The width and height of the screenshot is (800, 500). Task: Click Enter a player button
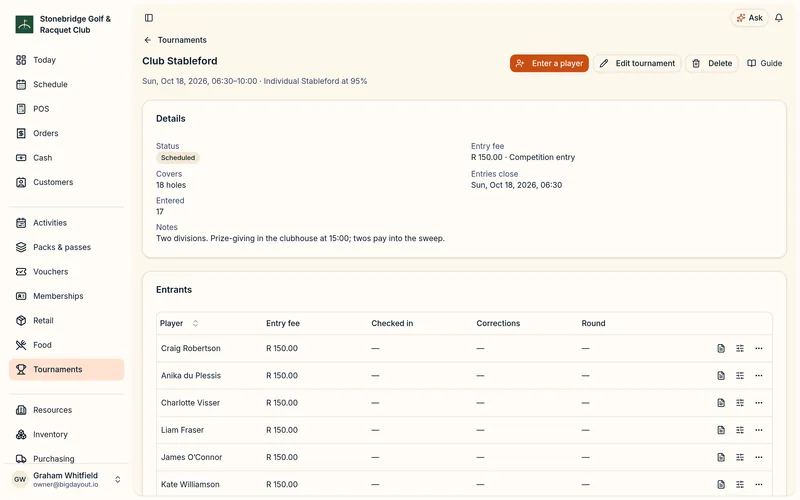[x=549, y=63]
